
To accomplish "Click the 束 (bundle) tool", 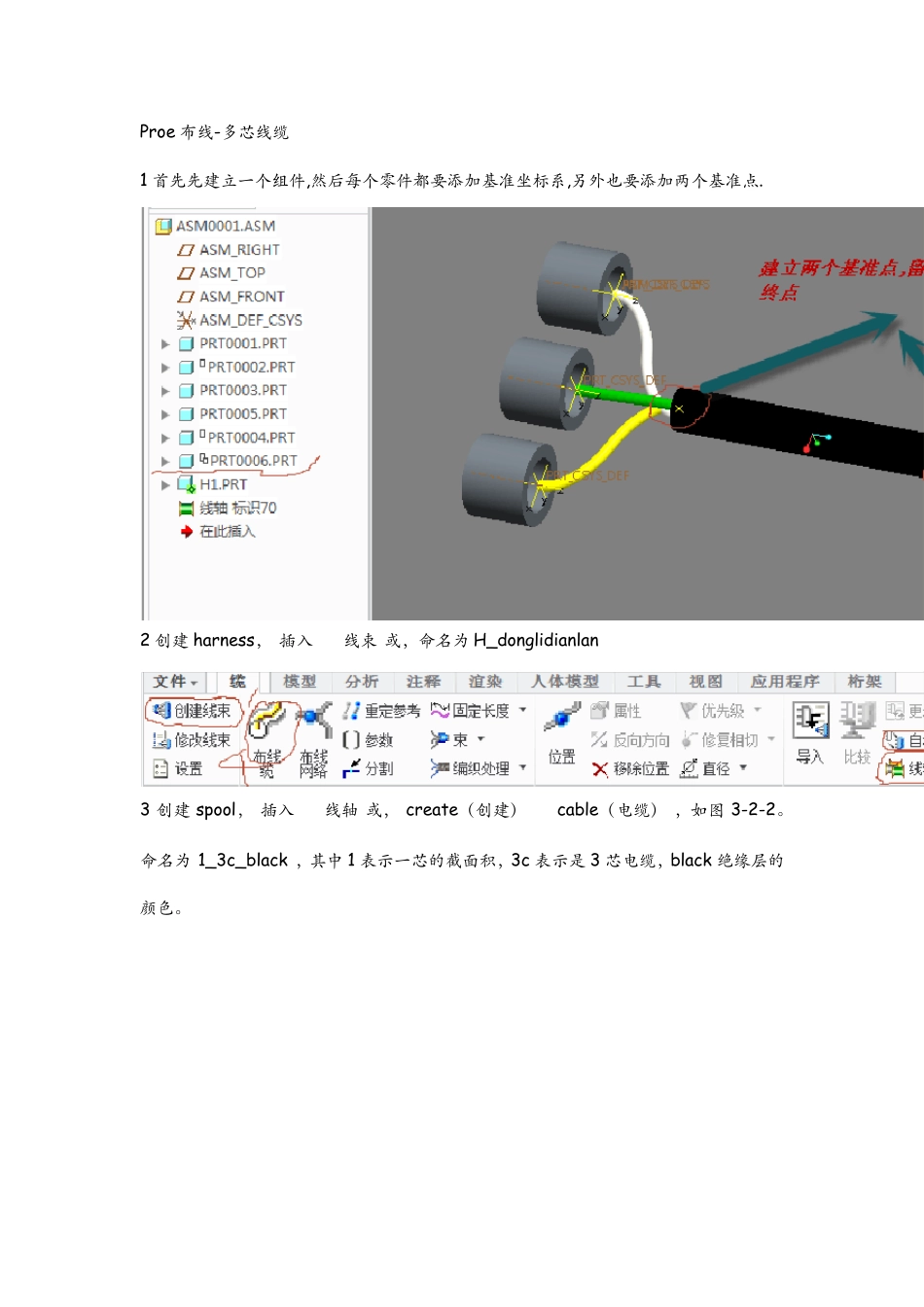I will pyautogui.click(x=449, y=740).
